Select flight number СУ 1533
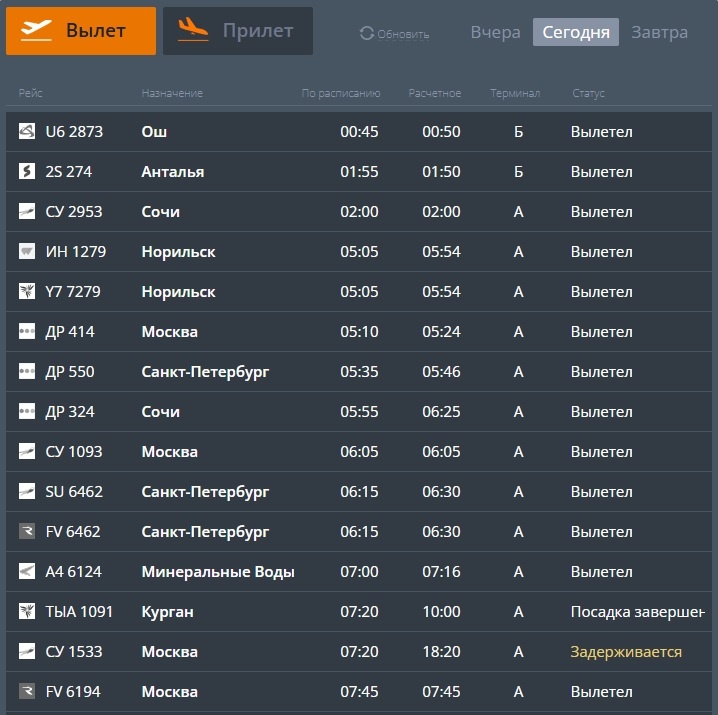The image size is (718, 715). pyautogui.click(x=74, y=652)
